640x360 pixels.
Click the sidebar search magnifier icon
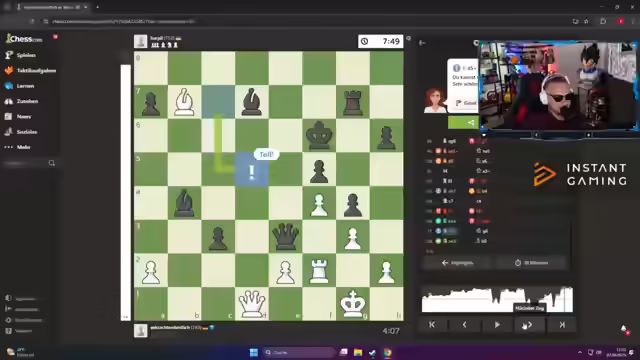(x=51, y=163)
